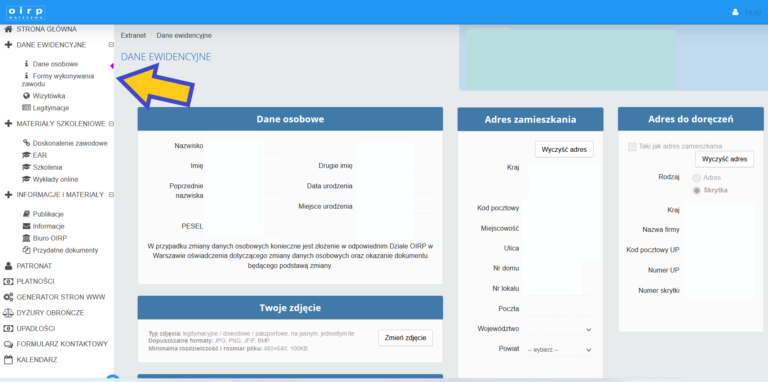768x382 pixels.
Task: Click the Poczta input field
Action: tap(559, 309)
